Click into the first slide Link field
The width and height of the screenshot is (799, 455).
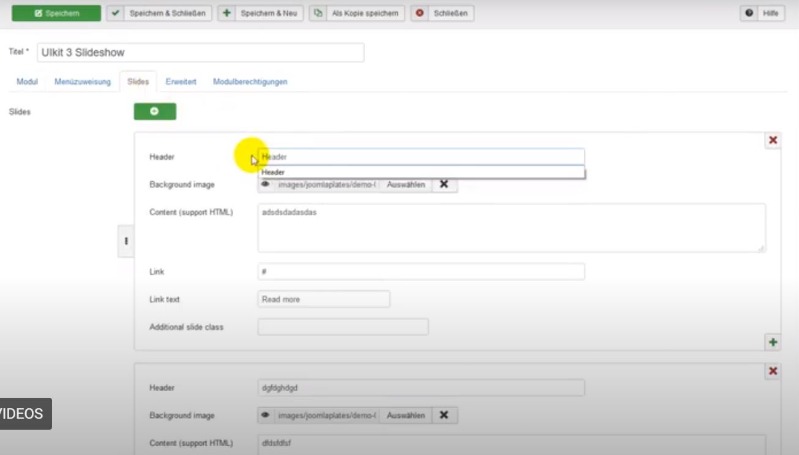(x=420, y=272)
